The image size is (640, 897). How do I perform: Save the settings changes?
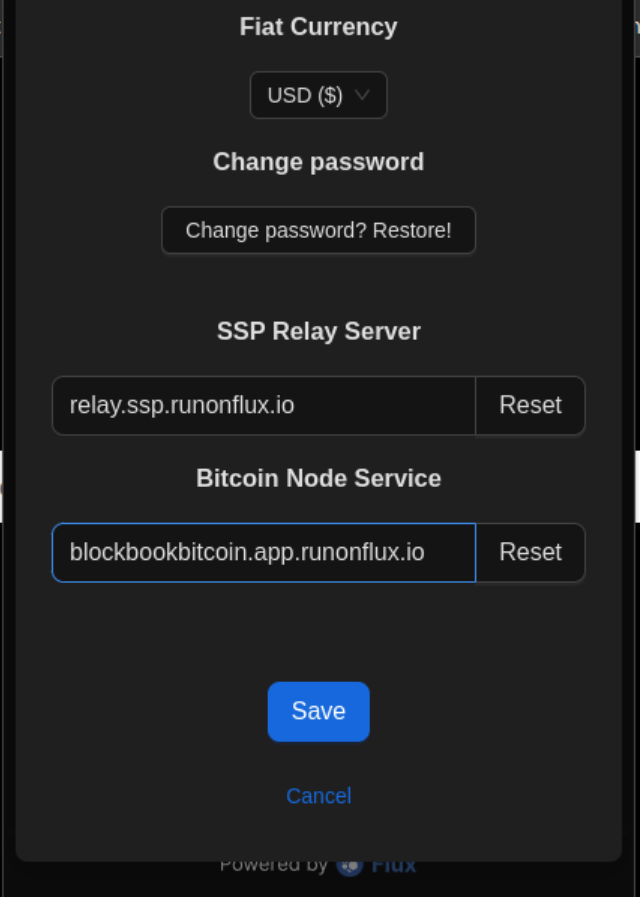[319, 712]
